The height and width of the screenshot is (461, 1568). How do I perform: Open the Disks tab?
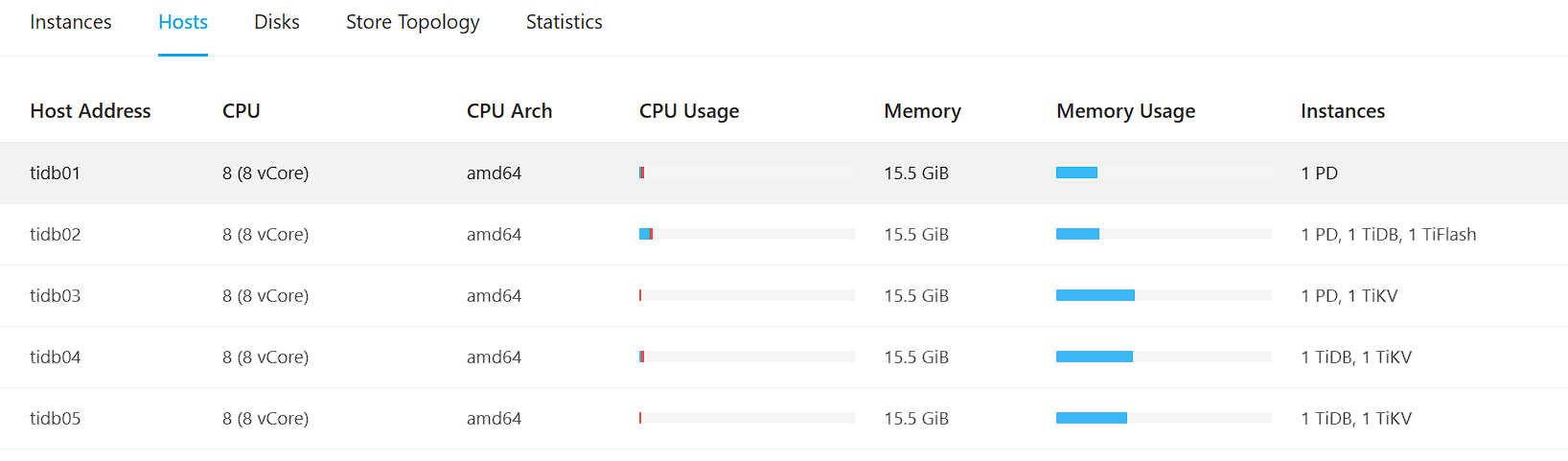(x=277, y=22)
